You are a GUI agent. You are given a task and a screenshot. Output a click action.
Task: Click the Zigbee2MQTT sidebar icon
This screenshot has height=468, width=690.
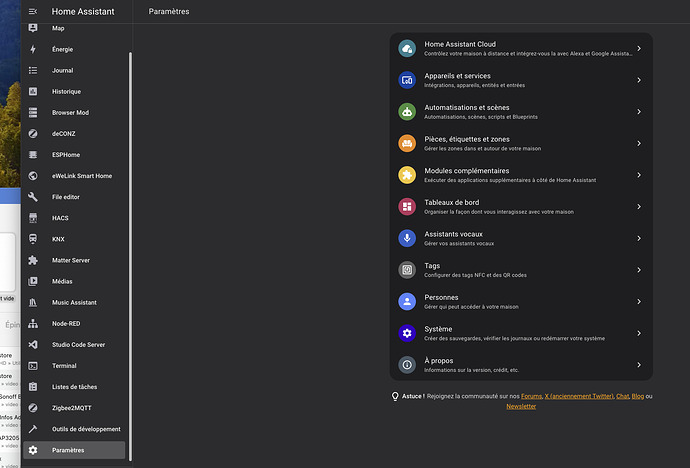coord(33,408)
